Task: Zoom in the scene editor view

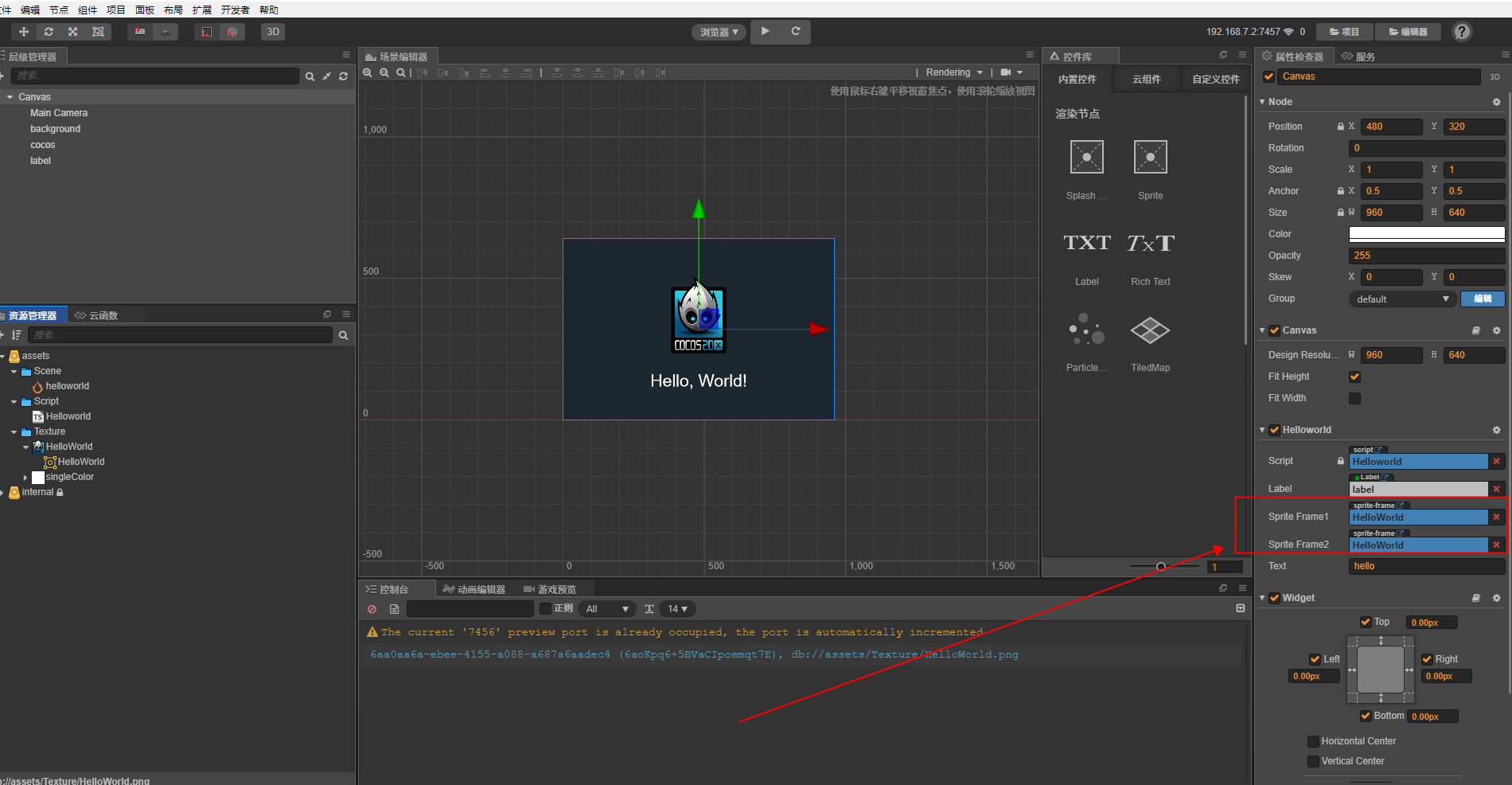Action: click(368, 72)
